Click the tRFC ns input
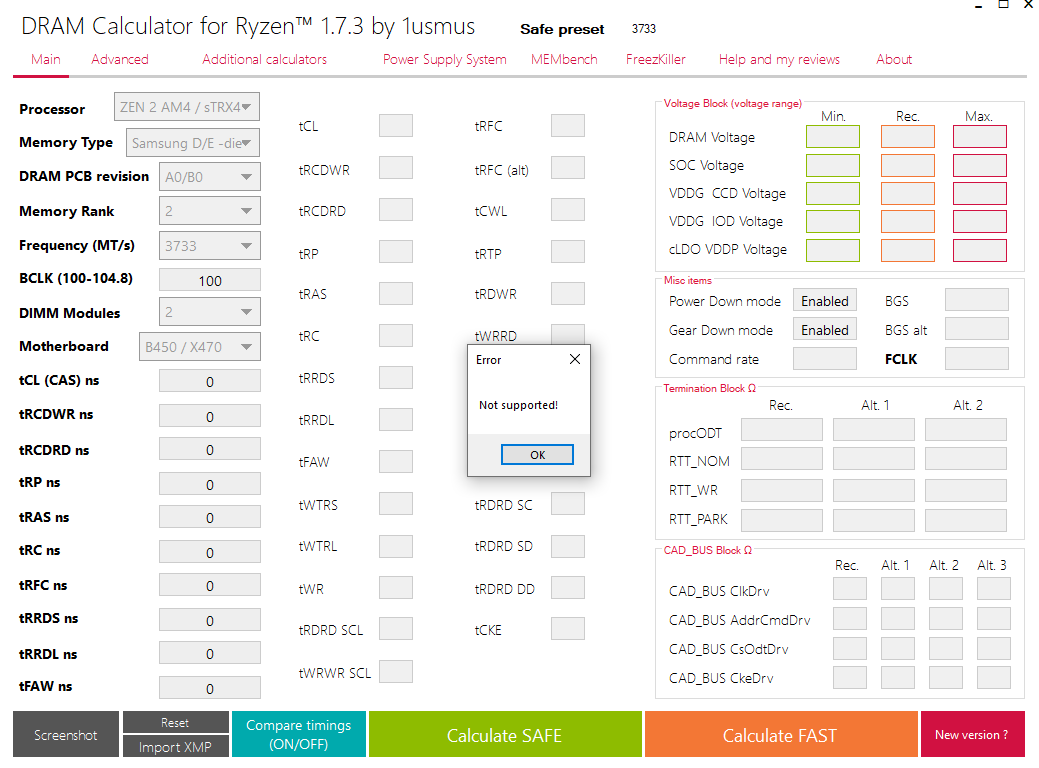This screenshot has height=768, width=1039. pos(209,586)
